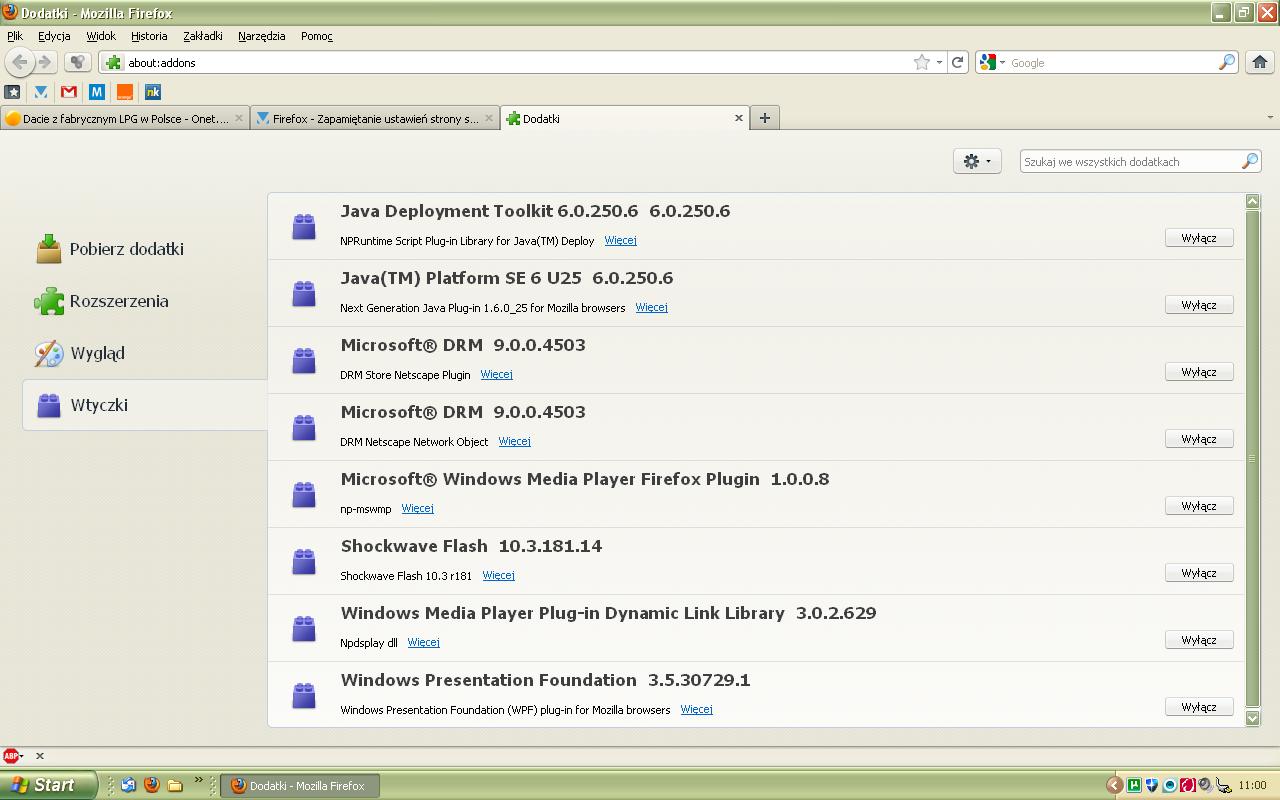Screen dimensions: 1280x800
Task: Switch to the Dacie z fabrycznym LPG tab
Action: click(x=125, y=118)
